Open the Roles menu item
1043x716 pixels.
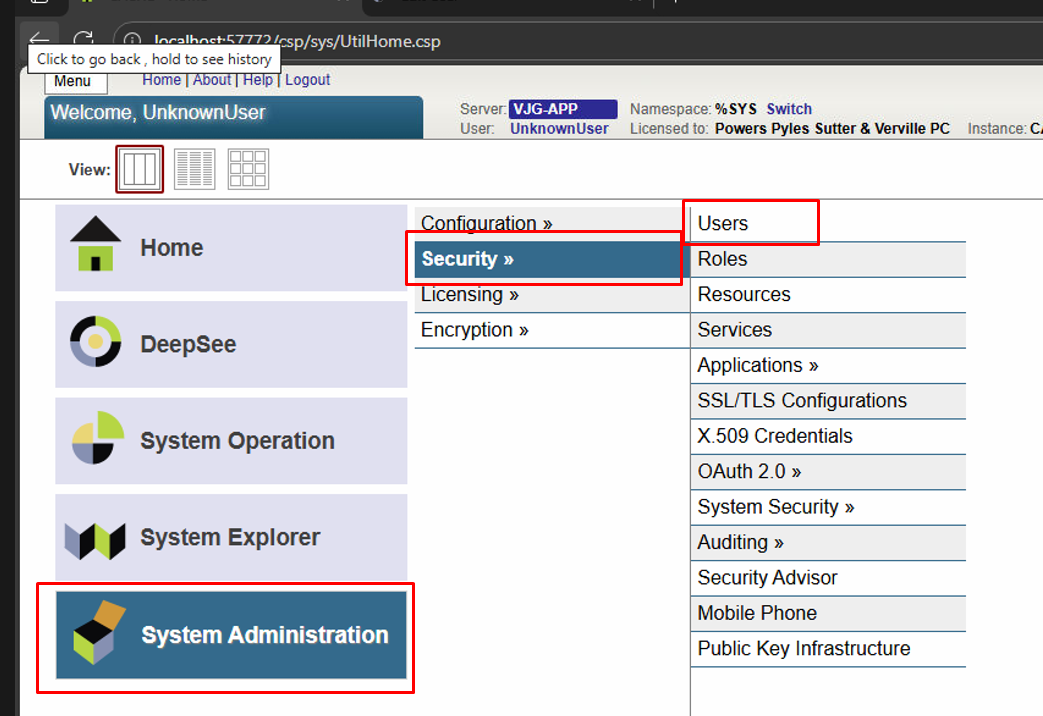pos(722,259)
